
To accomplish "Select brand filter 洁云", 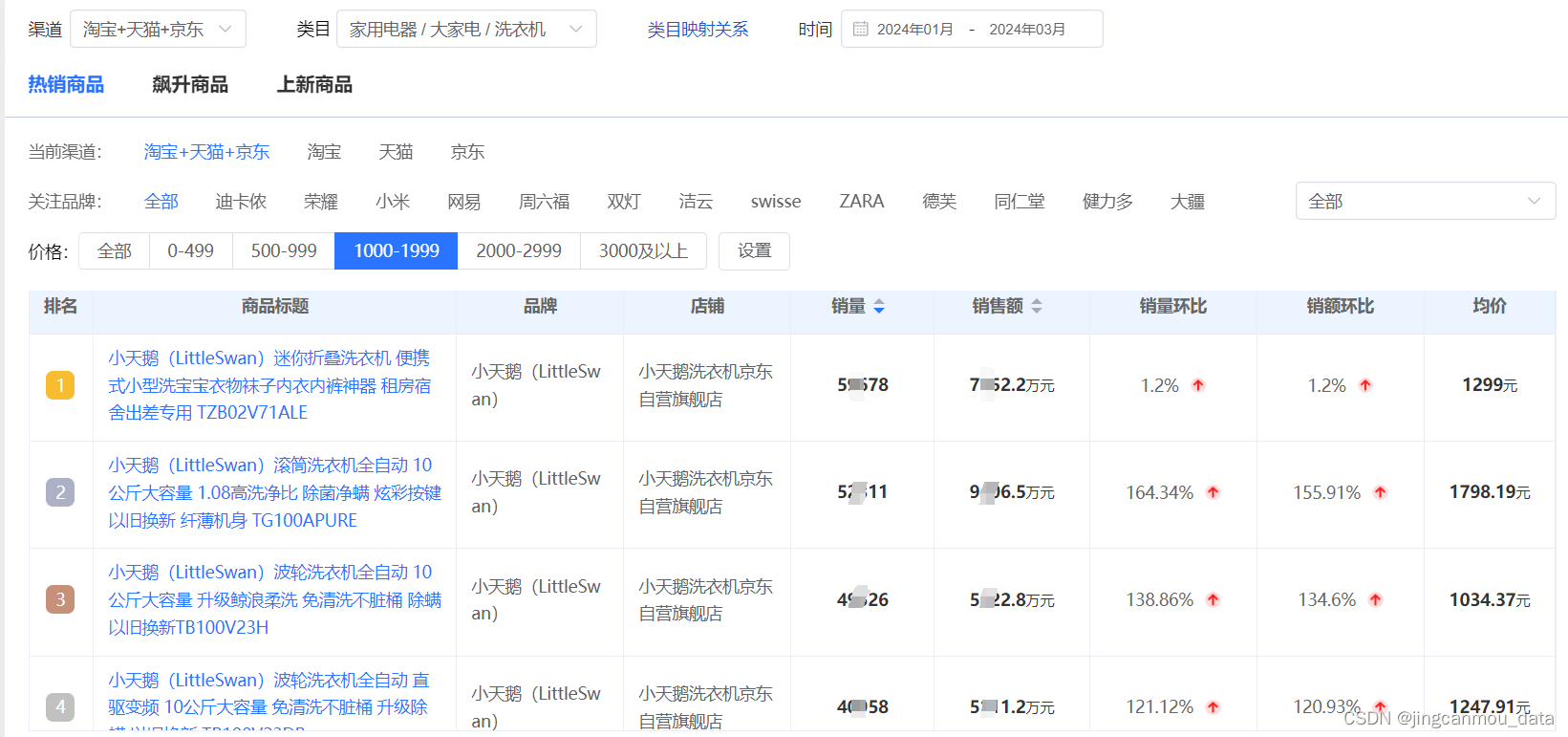I will click(x=696, y=202).
